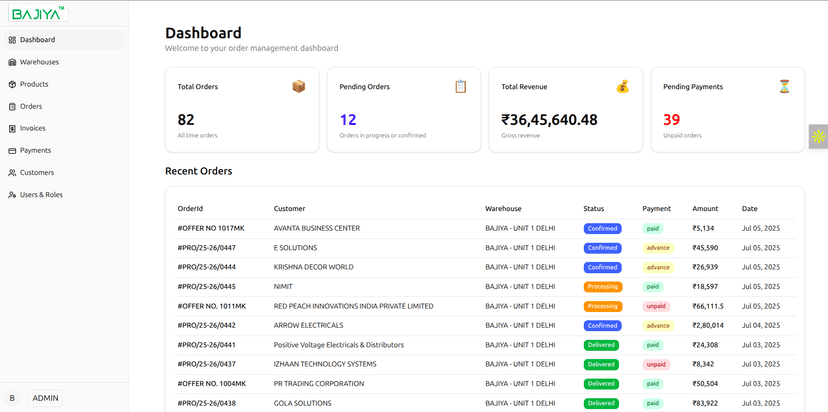Click customer IZHAAN TECHNOLOGY SYSTEMS
The height and width of the screenshot is (412, 828).
pos(325,364)
